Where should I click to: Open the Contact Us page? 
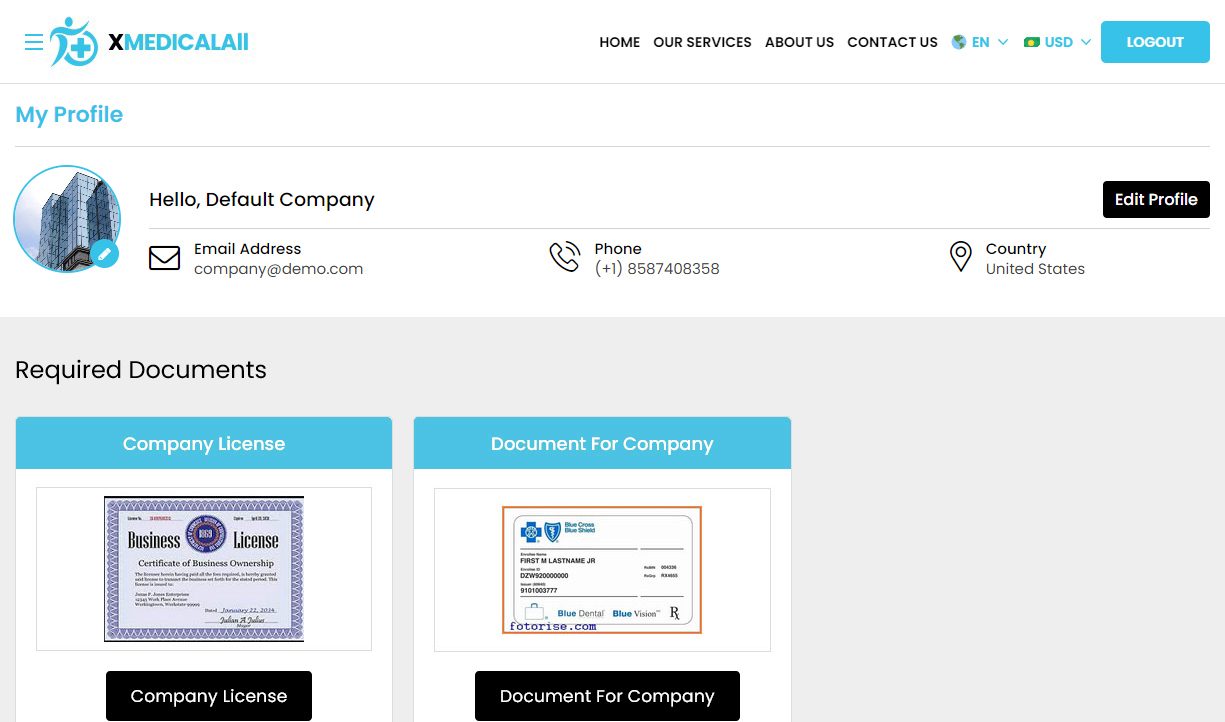point(892,42)
